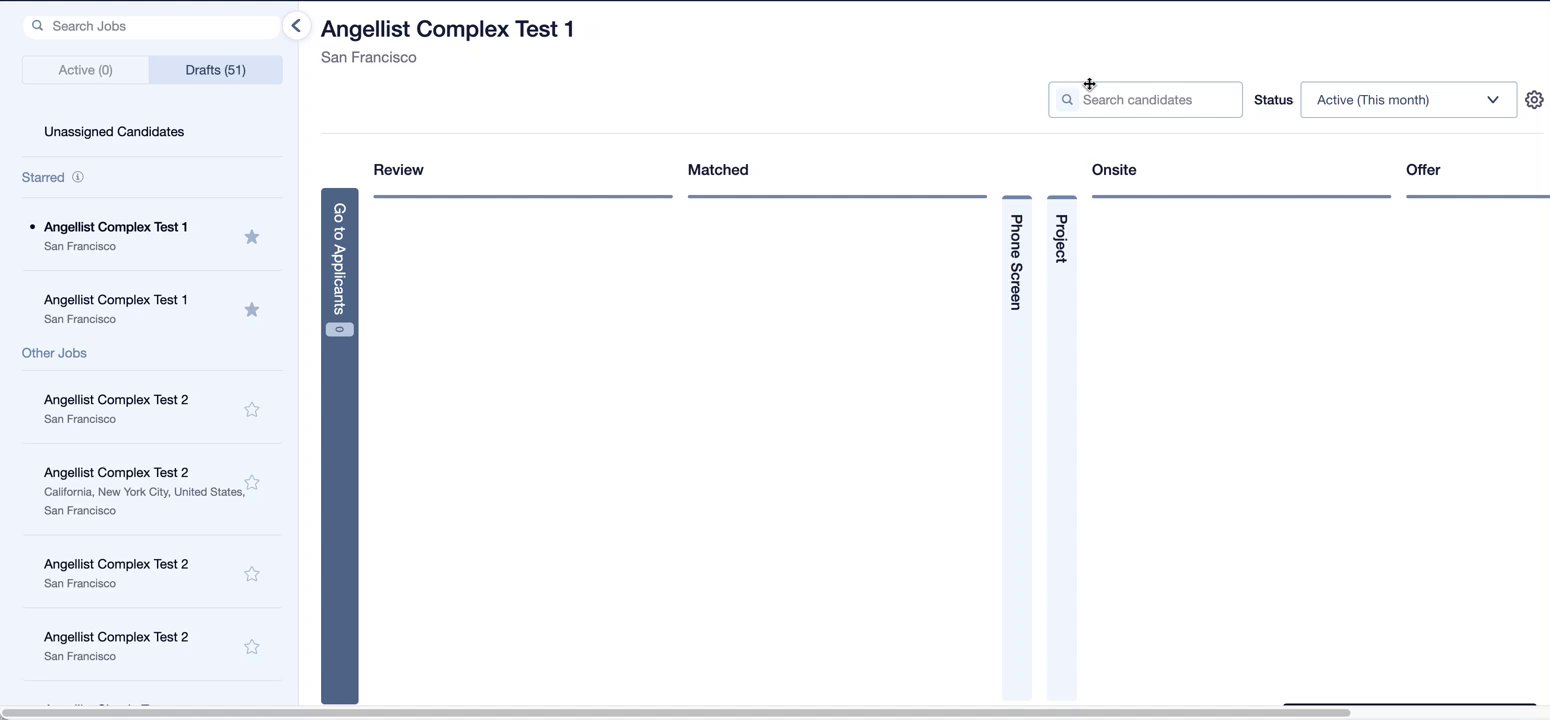Screen dimensions: 1550x720
Task: Expand the collapsed Phone Screen column
Action: 1016,262
